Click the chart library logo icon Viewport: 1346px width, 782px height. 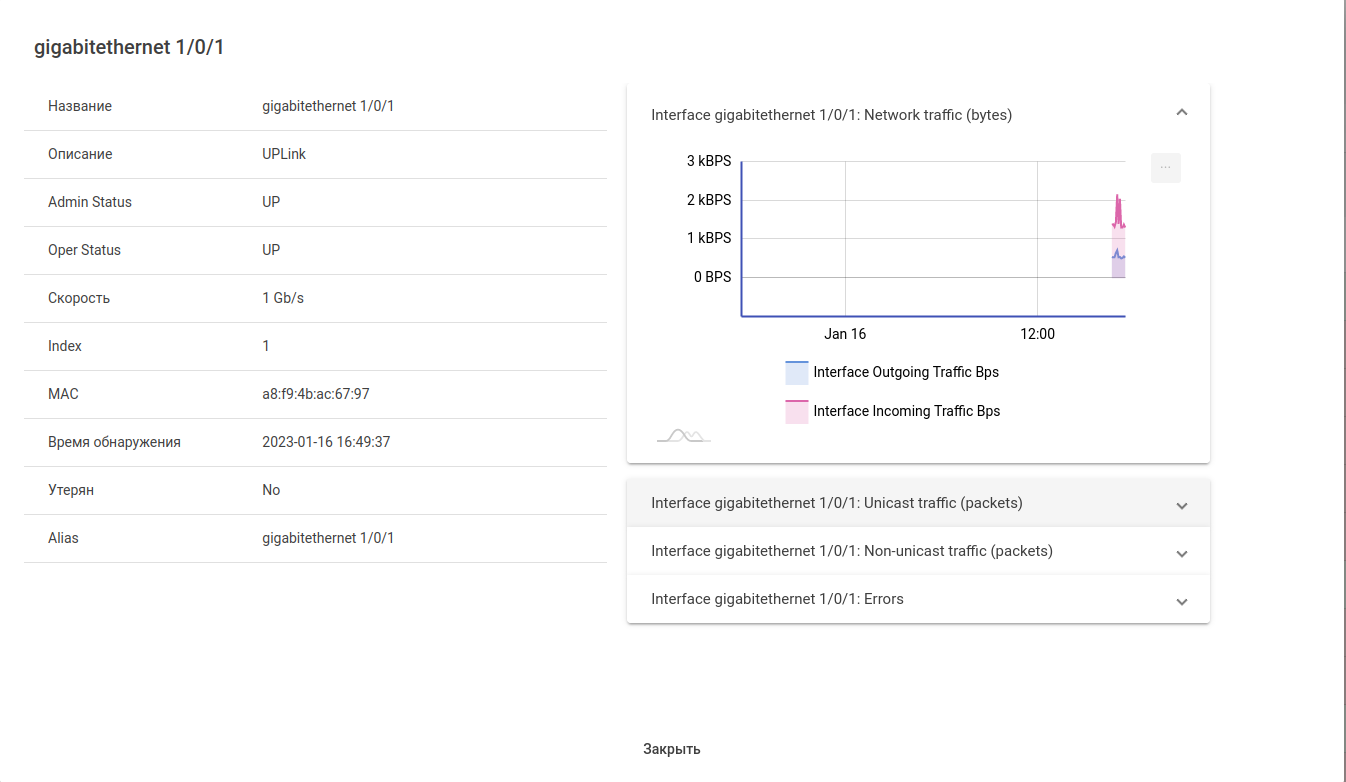point(683,435)
